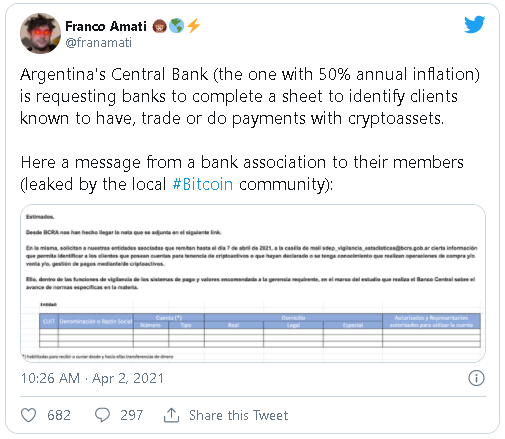Click the share arrow icon
The width and height of the screenshot is (505, 439).
[x=171, y=415]
